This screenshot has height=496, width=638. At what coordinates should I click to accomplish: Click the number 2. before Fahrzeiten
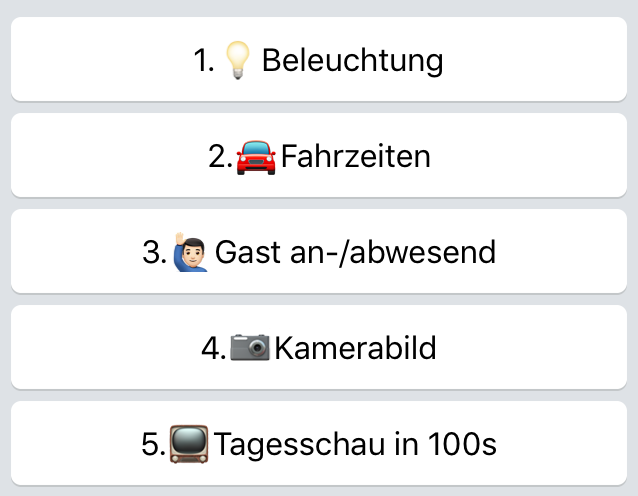220,157
